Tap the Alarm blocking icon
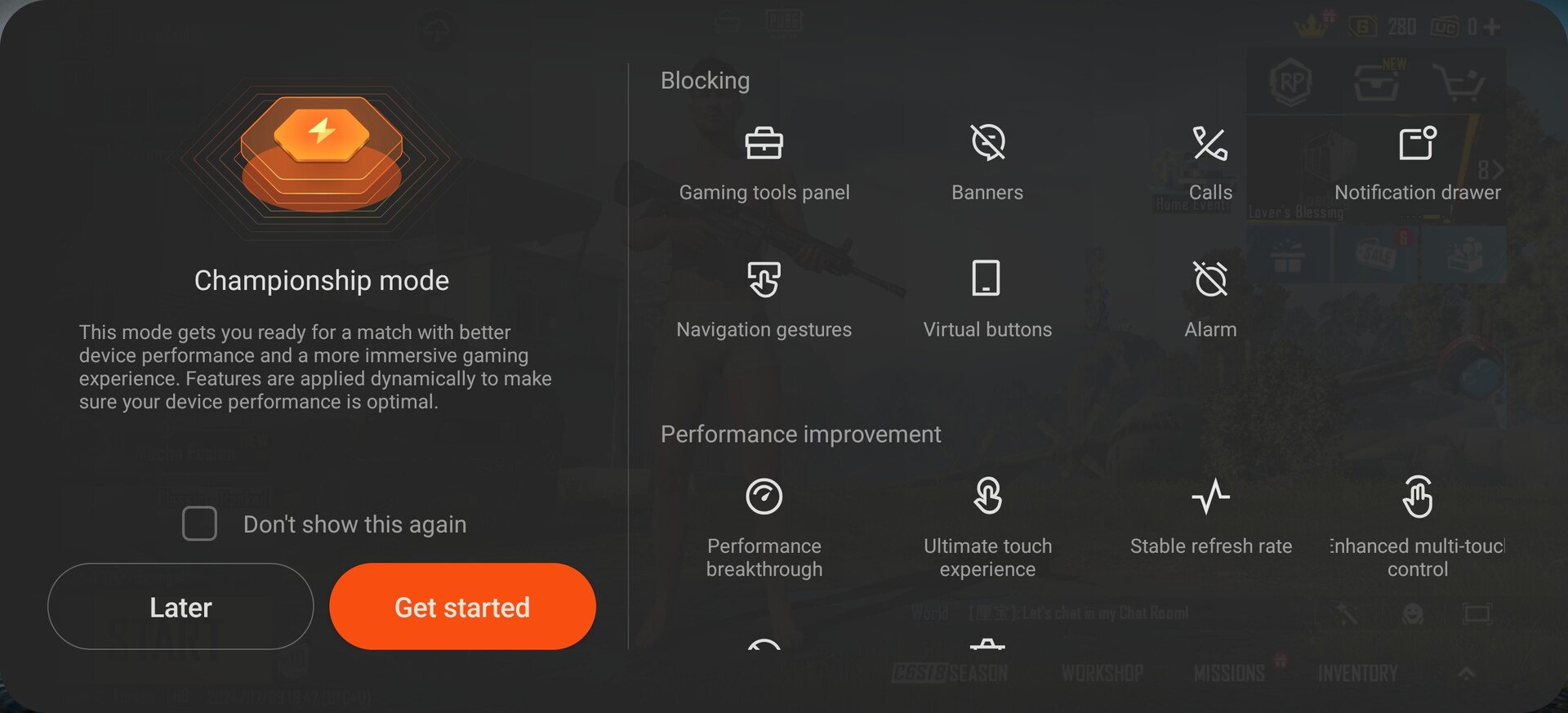Screen dimensions: 1568x713 coord(1210,279)
